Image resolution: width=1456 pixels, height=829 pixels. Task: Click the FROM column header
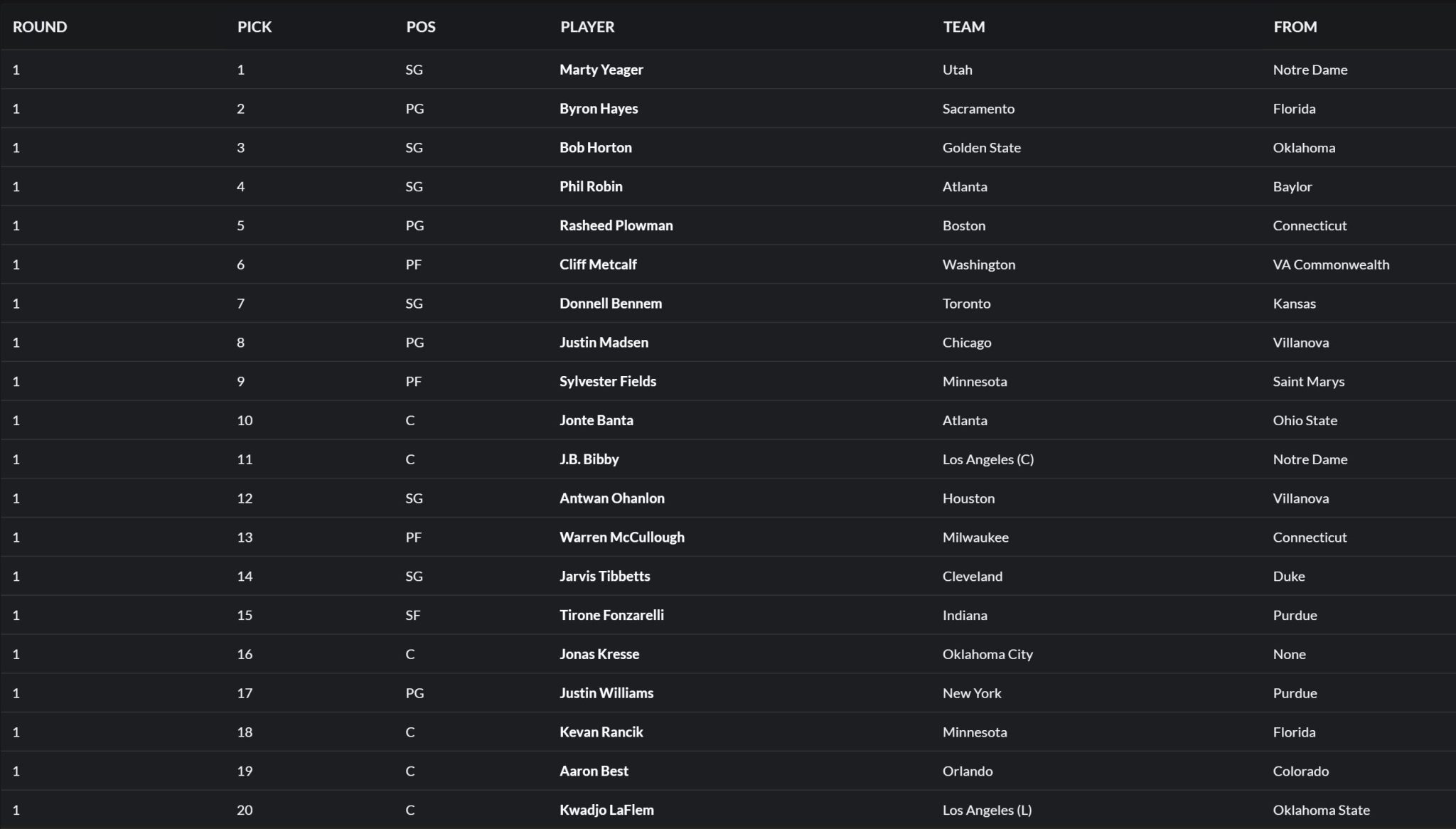(1295, 27)
